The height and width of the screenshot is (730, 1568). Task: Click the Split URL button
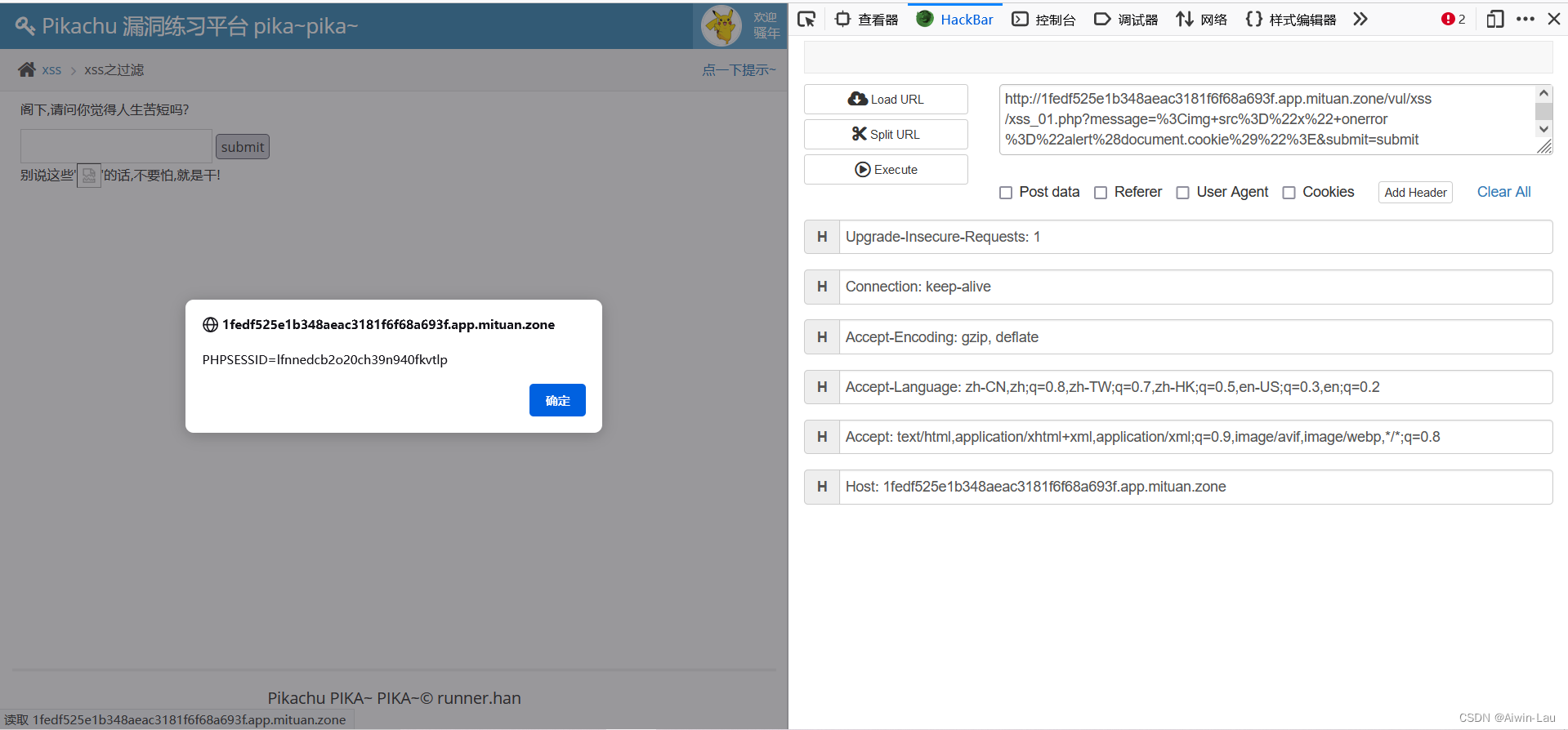tap(886, 134)
